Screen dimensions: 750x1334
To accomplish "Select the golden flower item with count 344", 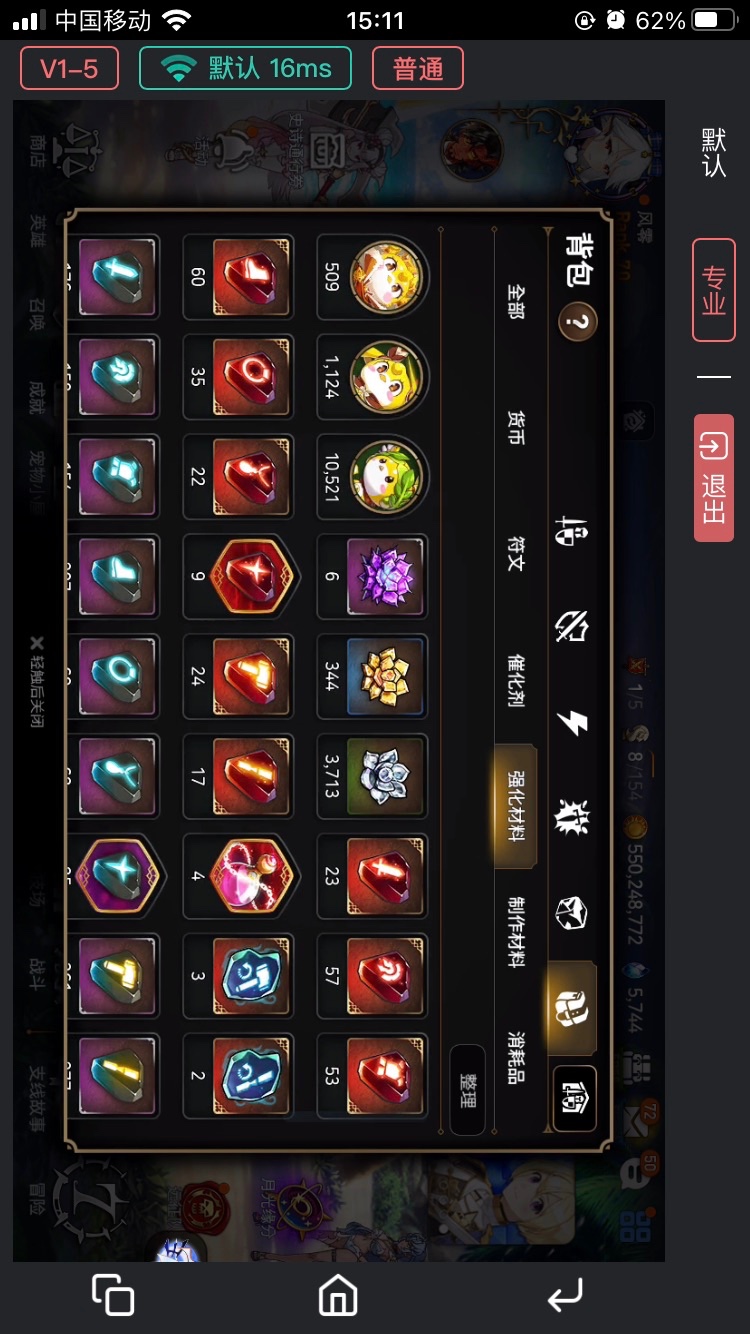I will [372, 677].
